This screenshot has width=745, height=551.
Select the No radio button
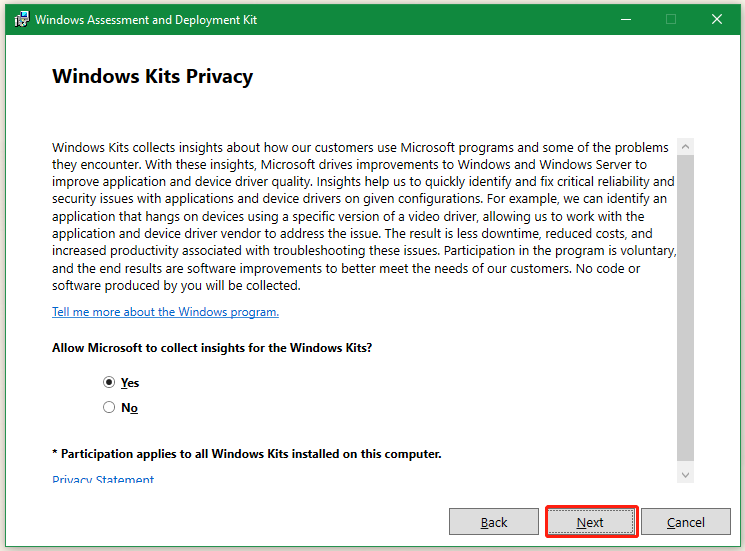coord(109,407)
